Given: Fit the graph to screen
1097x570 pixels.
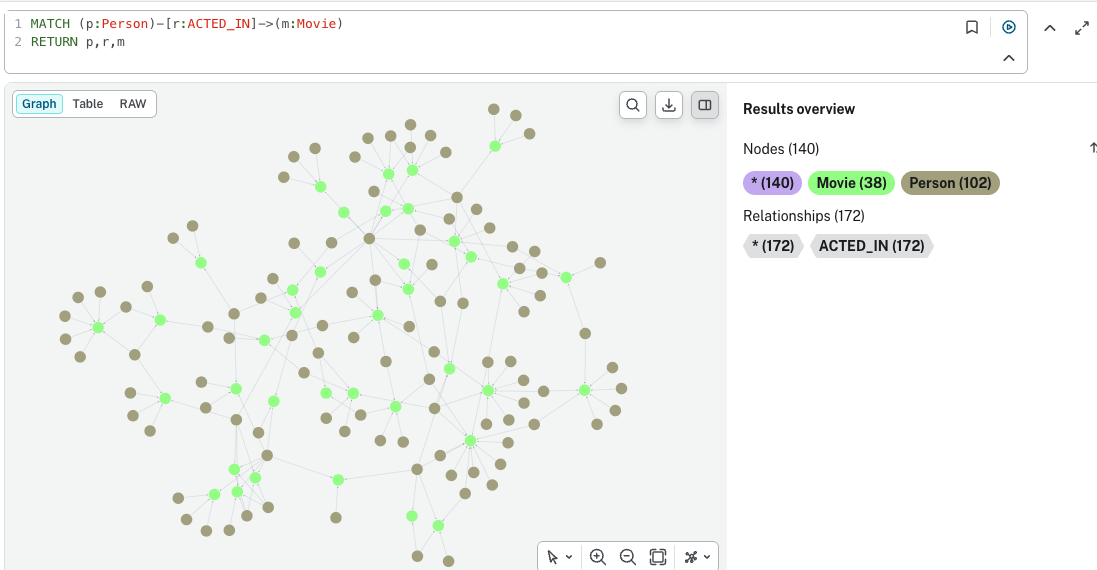Looking at the screenshot, I should [x=658, y=557].
